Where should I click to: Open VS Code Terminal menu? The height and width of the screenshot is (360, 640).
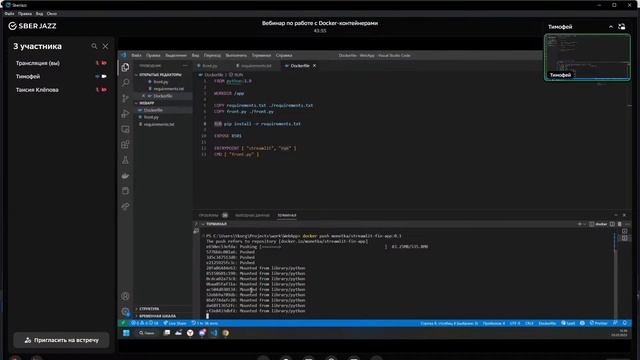[x=261, y=56]
